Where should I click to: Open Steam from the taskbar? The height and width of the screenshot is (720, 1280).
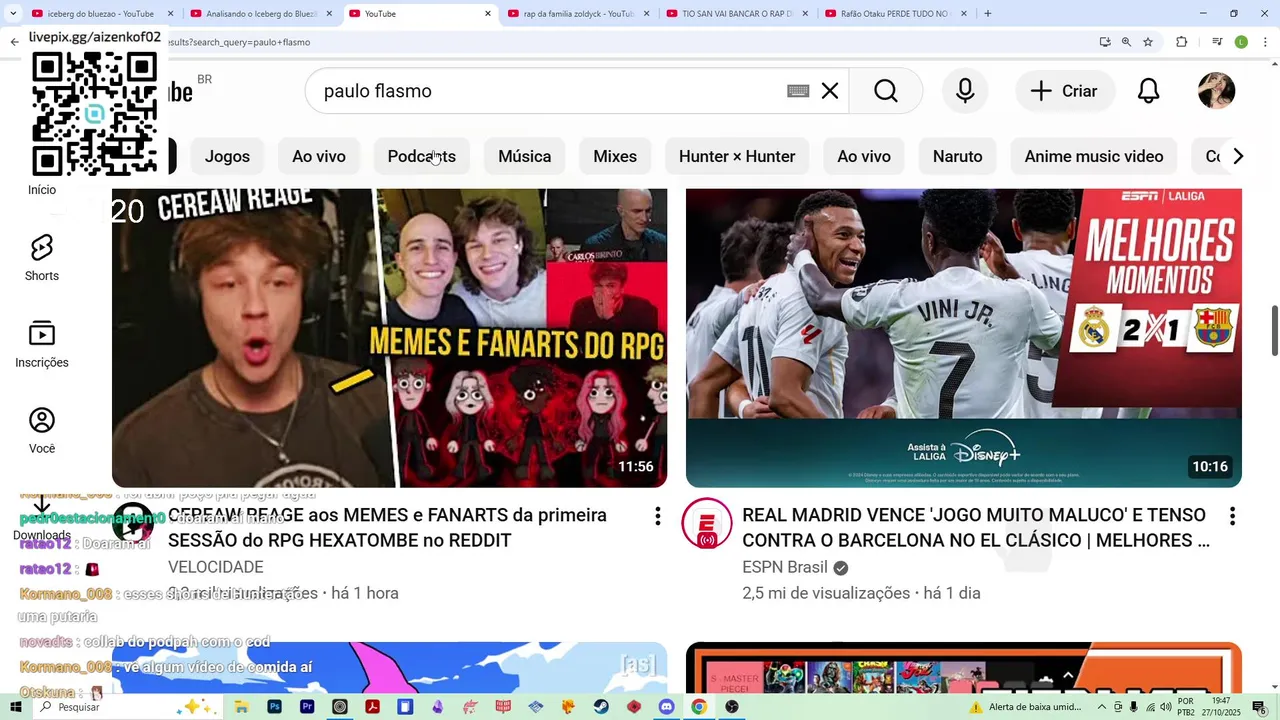601,707
